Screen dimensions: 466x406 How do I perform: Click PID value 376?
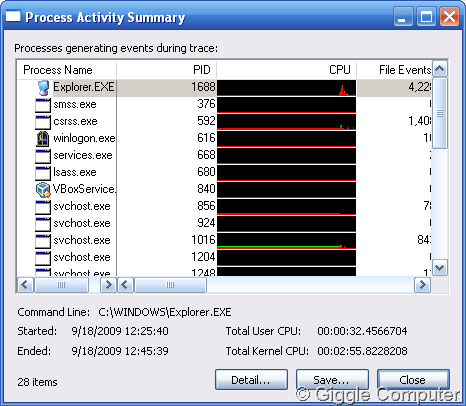[206, 104]
